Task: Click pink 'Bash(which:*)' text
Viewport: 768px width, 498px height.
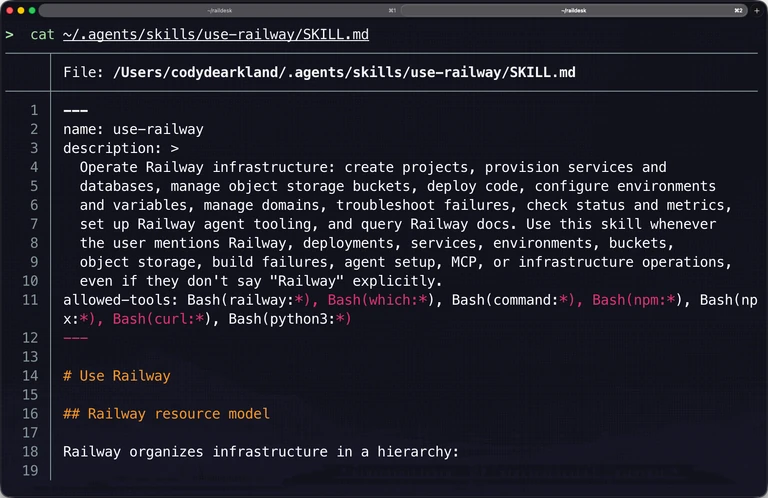Action: tap(381, 300)
